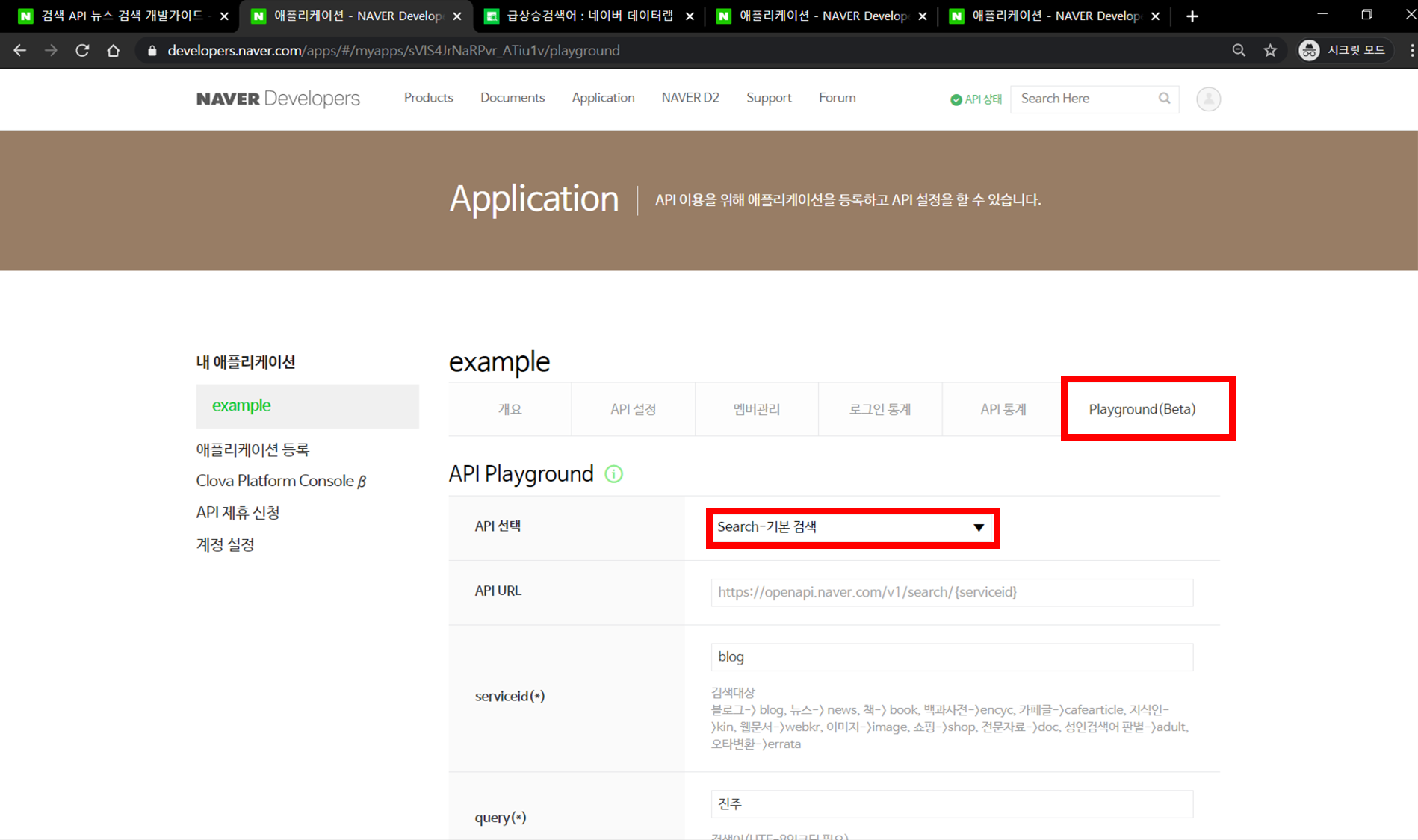1418x840 pixels.
Task: Close the active 애플리케이션 NAVER Developers tab
Action: [x=457, y=16]
